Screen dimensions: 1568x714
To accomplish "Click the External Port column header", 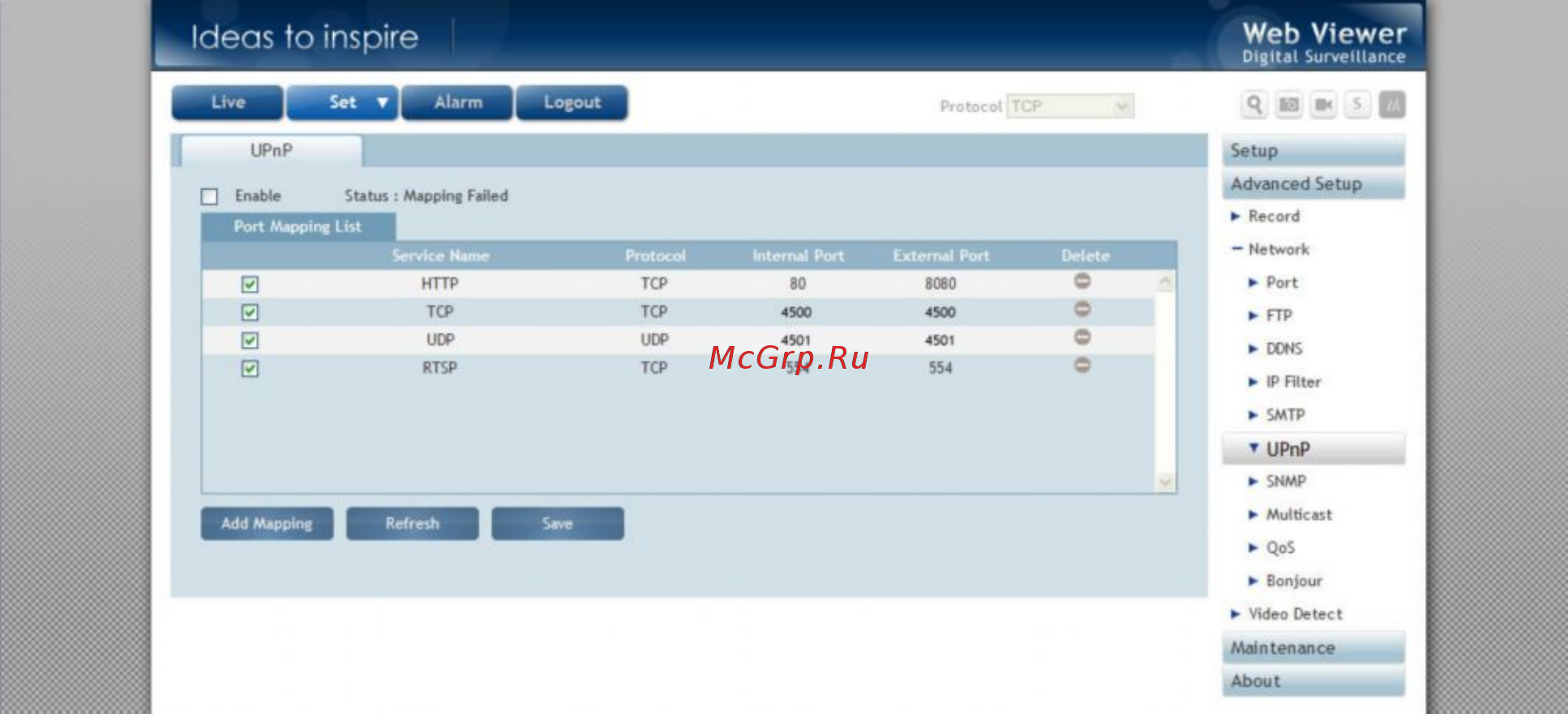I will coord(941,256).
